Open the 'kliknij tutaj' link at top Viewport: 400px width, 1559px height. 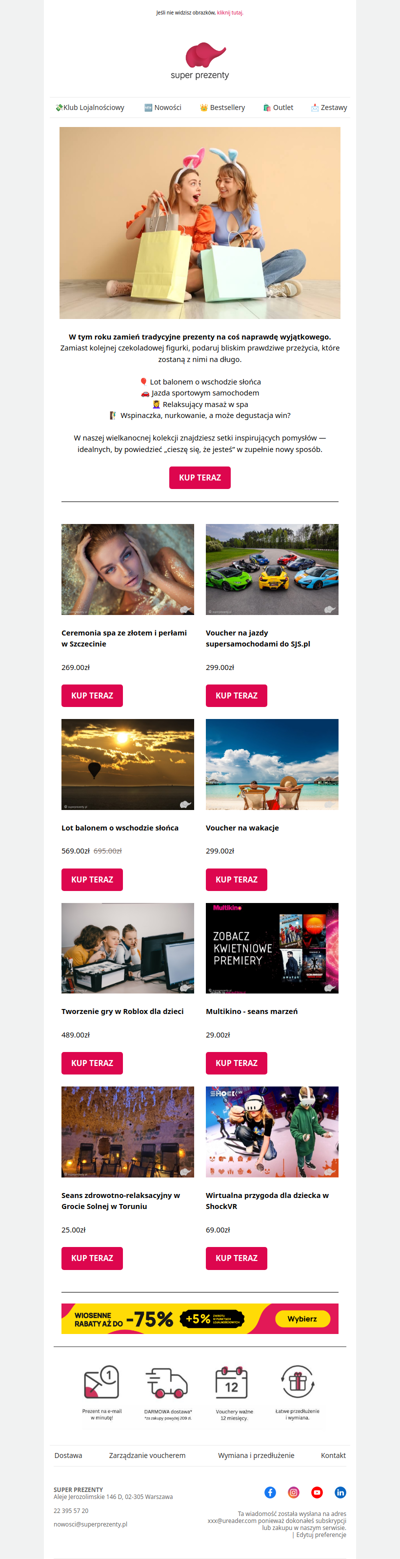[230, 13]
